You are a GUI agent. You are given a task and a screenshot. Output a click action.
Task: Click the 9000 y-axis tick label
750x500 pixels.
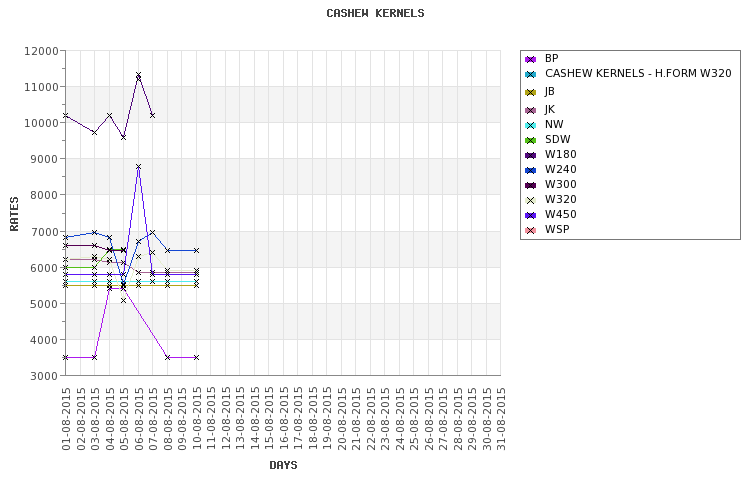pos(44,159)
